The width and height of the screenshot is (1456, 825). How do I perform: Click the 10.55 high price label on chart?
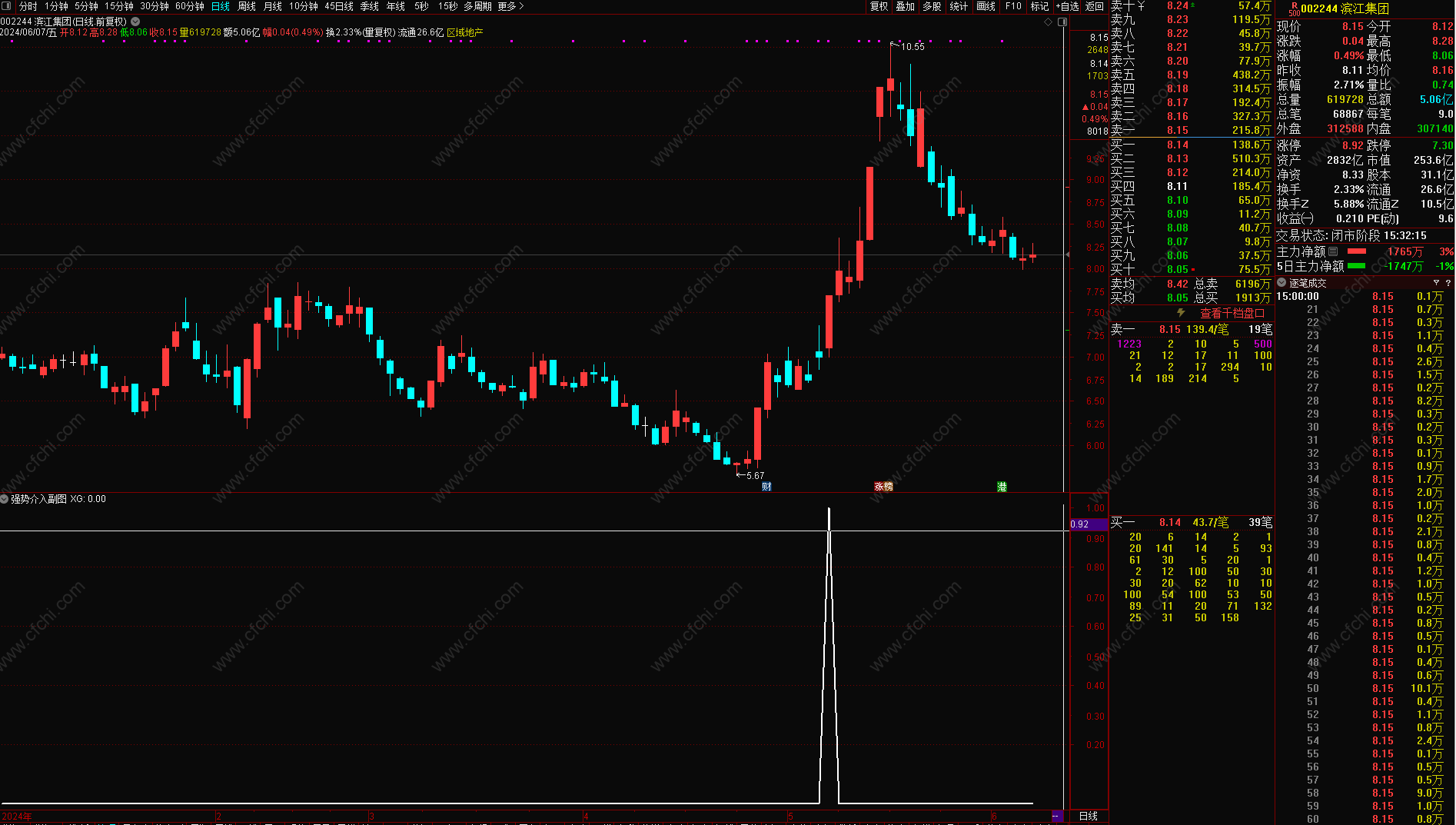click(x=912, y=47)
